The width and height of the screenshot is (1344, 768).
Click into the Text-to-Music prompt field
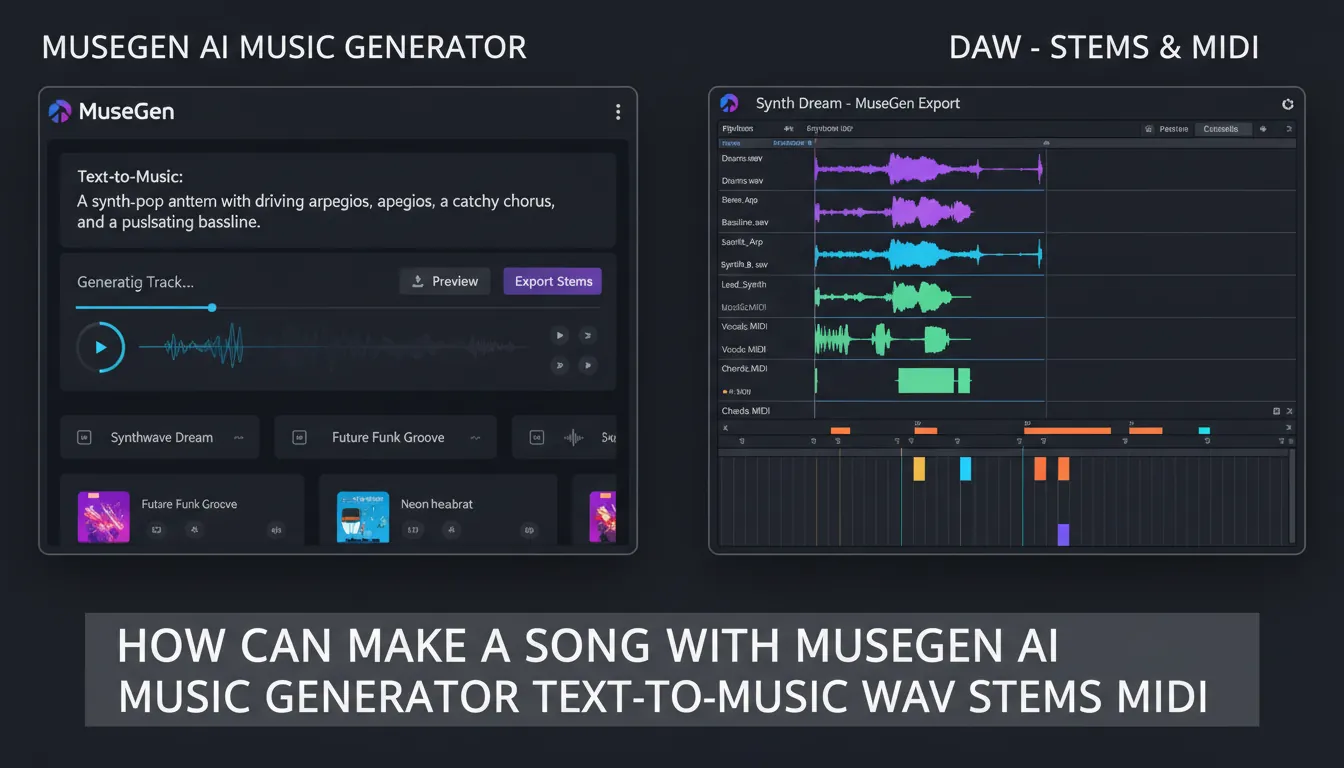[x=338, y=200]
